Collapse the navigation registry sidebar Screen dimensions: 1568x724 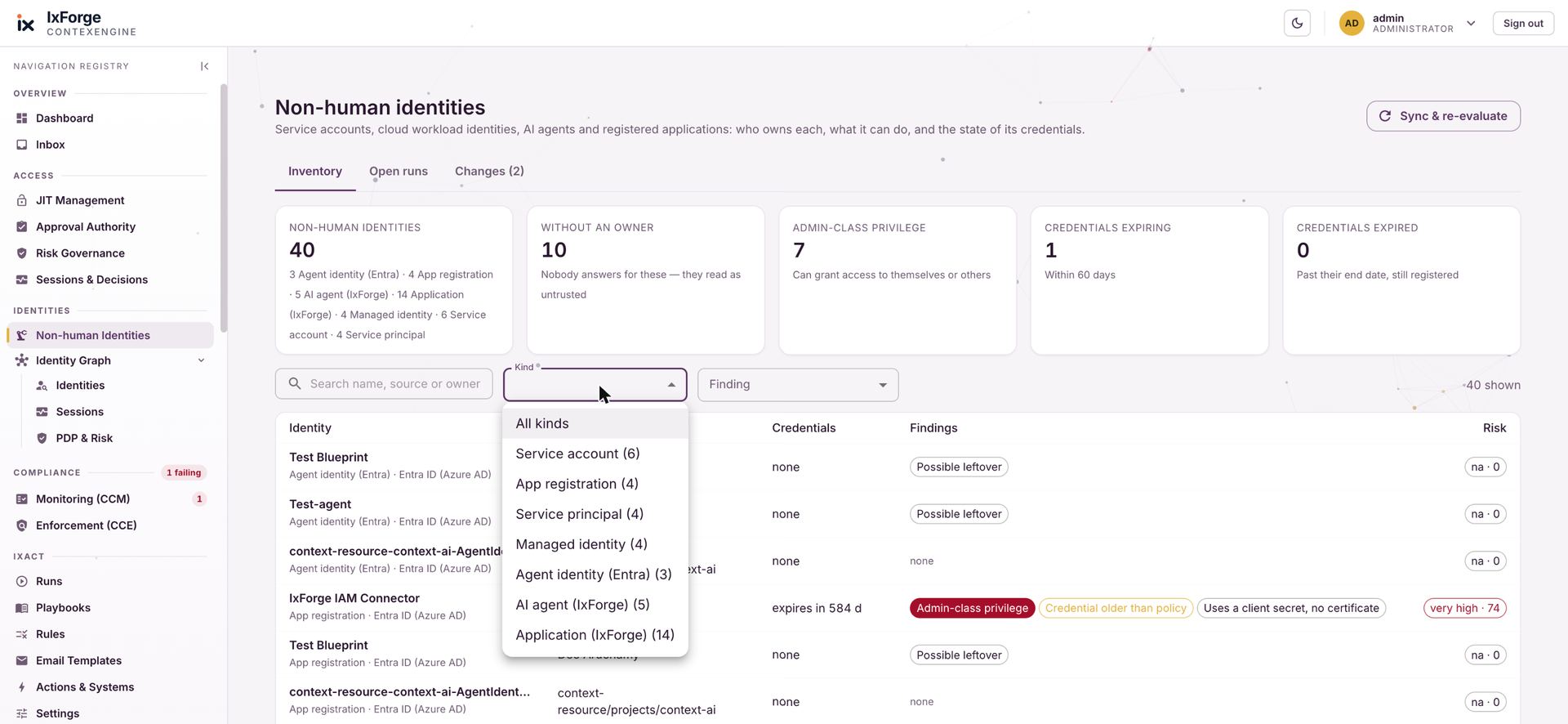click(x=204, y=66)
